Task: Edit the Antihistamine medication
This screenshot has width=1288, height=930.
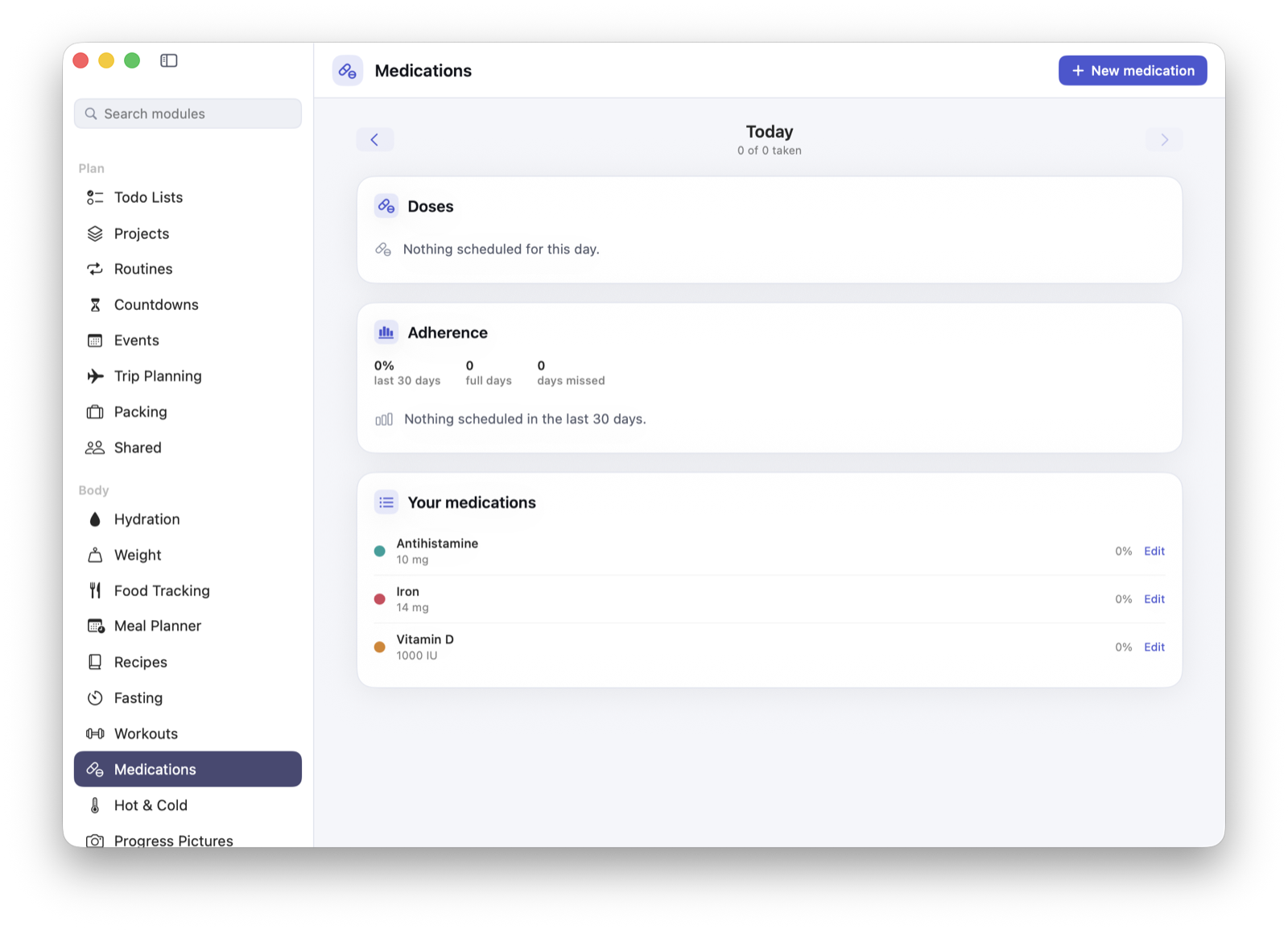Action: click(x=1154, y=552)
